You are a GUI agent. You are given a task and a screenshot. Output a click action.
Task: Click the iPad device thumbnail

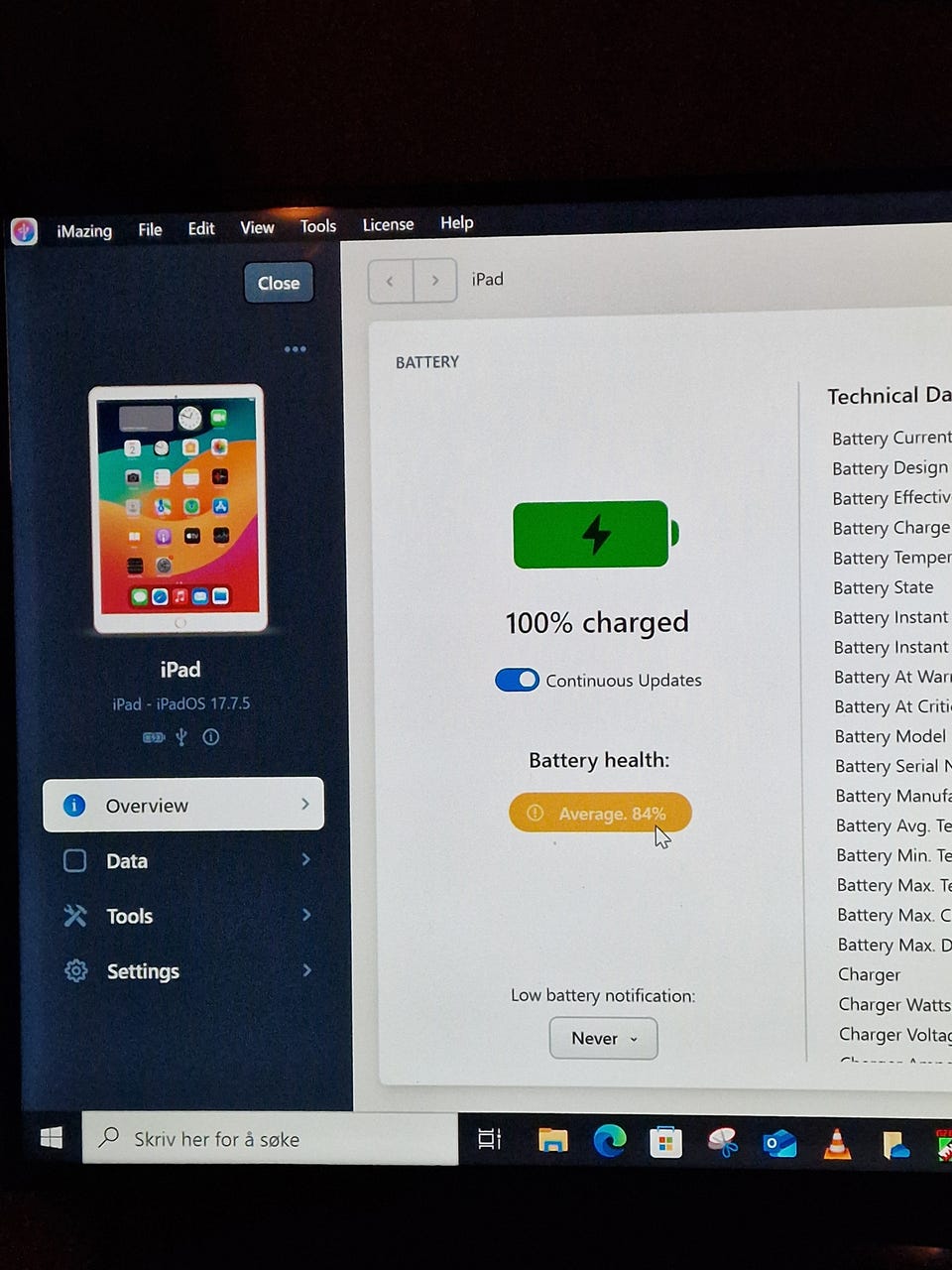pyautogui.click(x=178, y=509)
